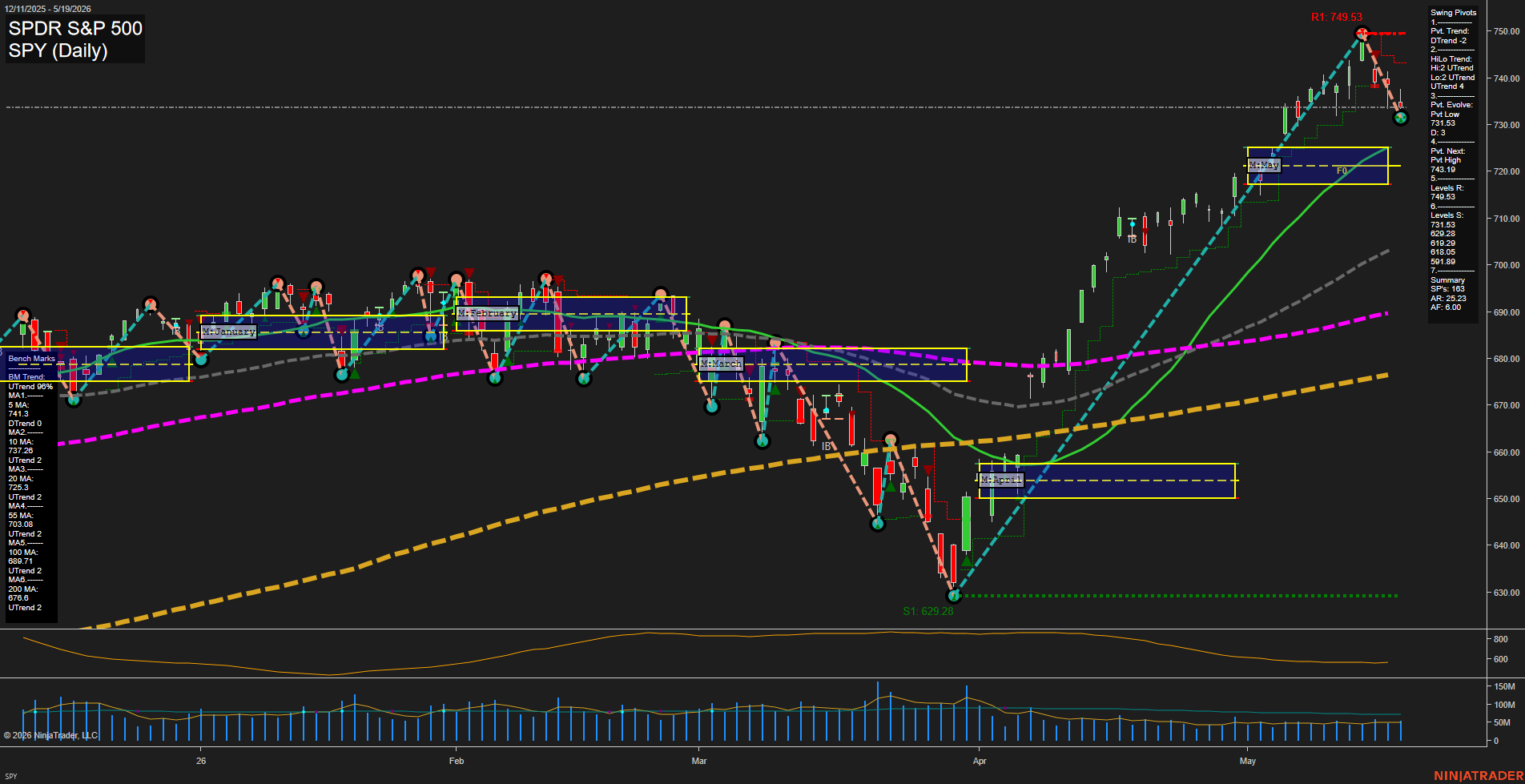Click the Lo:2 UTrend entry
This screenshot has height=784, width=1525.
(x=1452, y=78)
